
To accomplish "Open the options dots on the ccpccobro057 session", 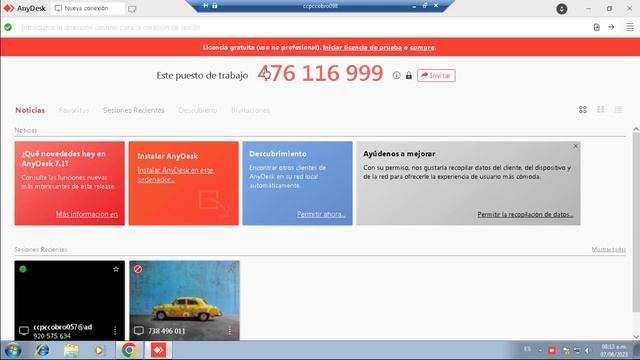I will (x=115, y=331).
